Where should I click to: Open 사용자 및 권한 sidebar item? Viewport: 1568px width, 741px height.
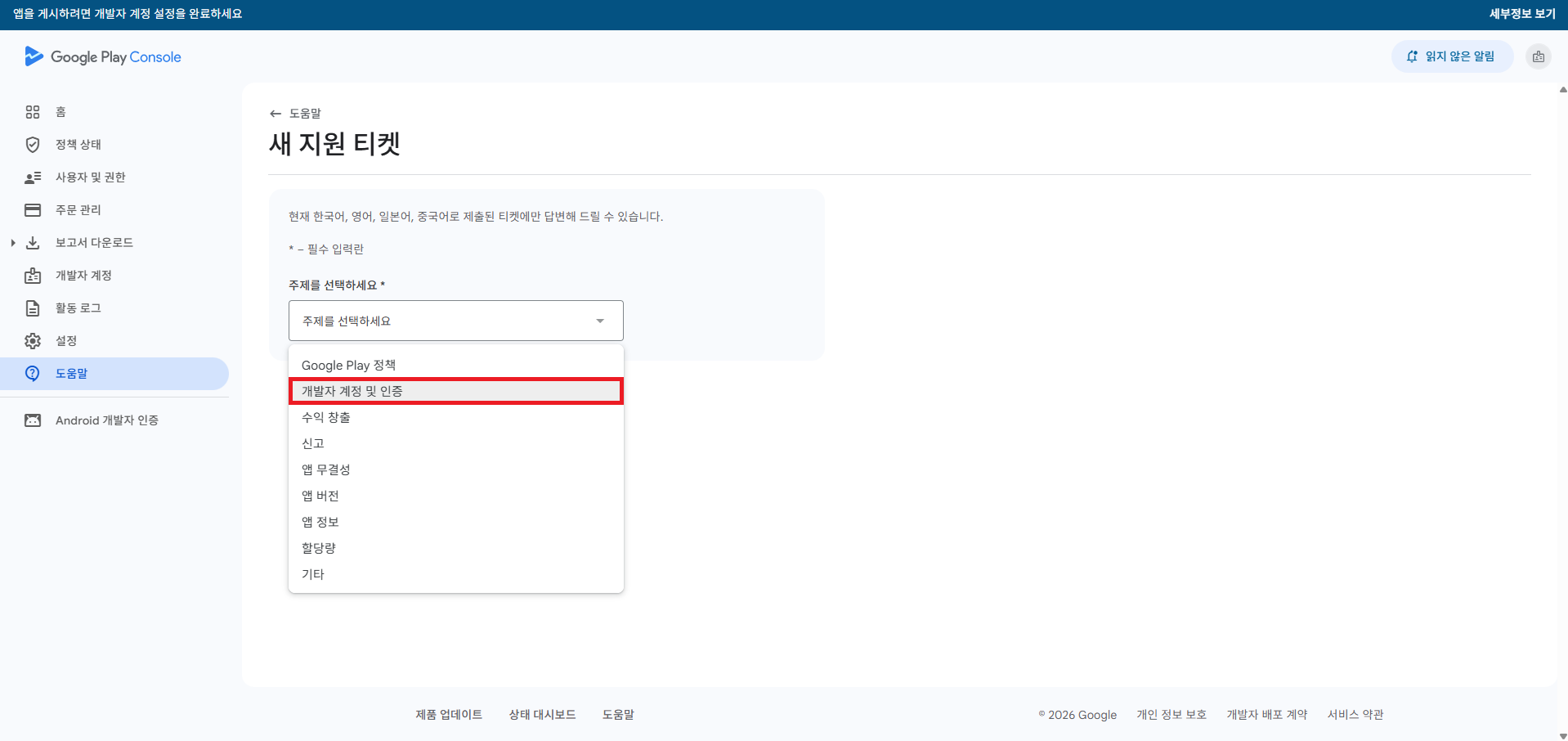tap(114, 177)
